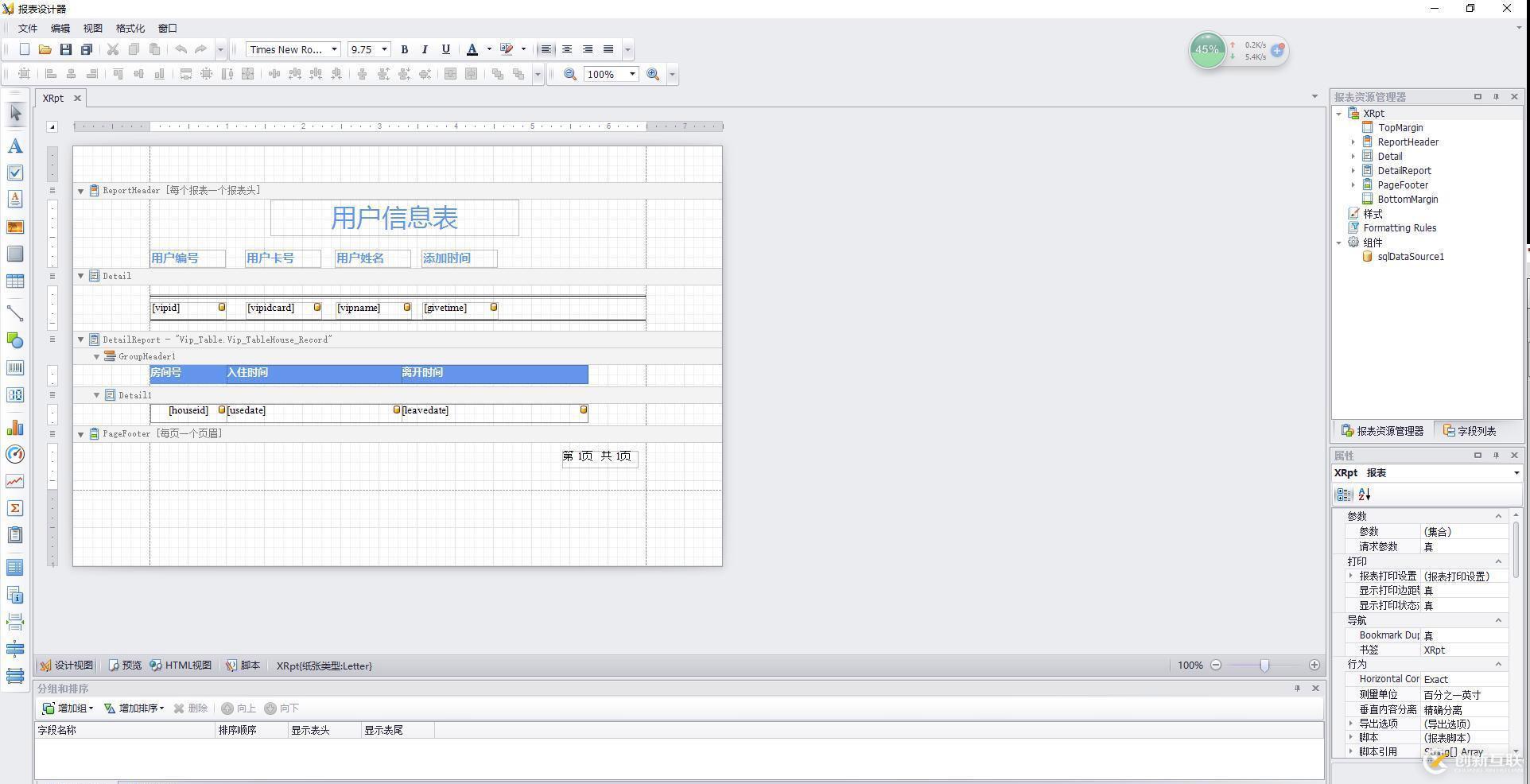Toggle center text alignment
1530x784 pixels.
click(567, 49)
